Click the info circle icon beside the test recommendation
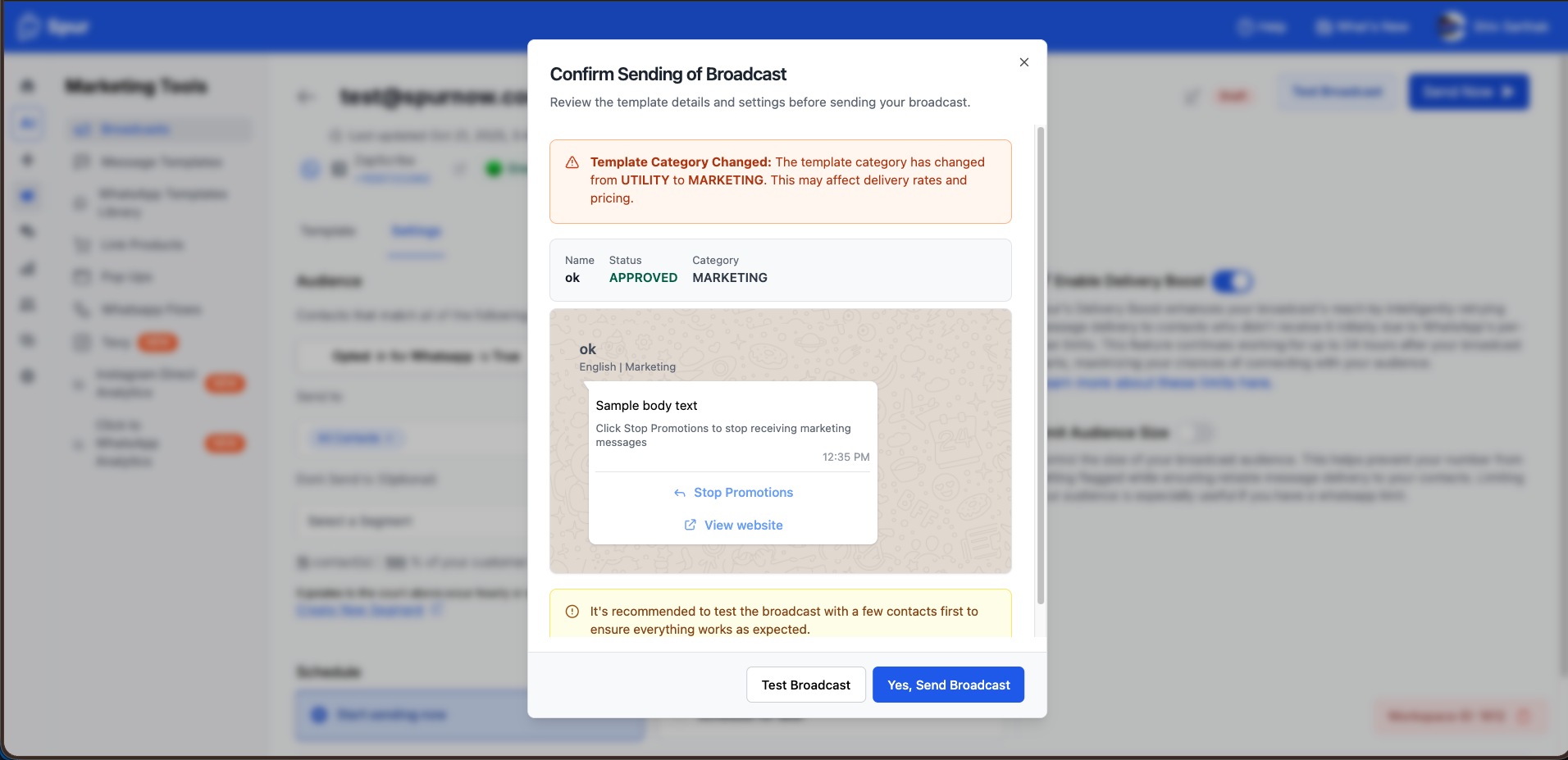The width and height of the screenshot is (1568, 760). click(x=572, y=612)
